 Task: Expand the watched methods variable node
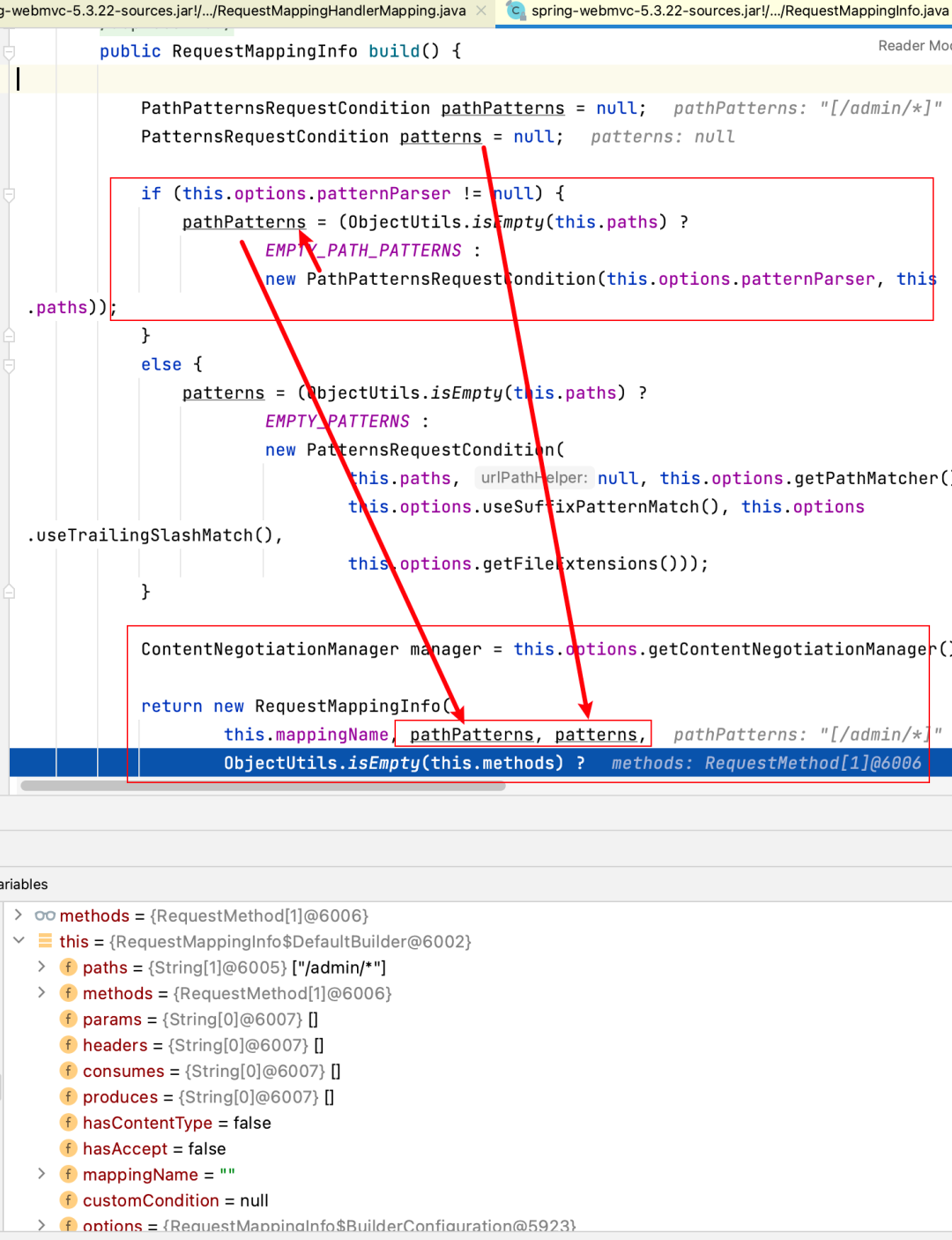click(x=19, y=915)
